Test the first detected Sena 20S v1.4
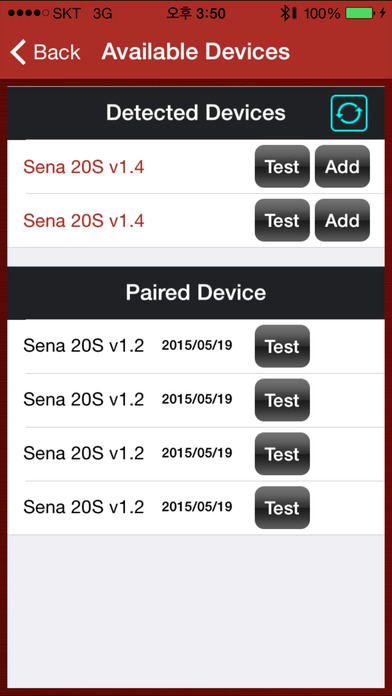Screen dimensions: 392x696 (282, 166)
